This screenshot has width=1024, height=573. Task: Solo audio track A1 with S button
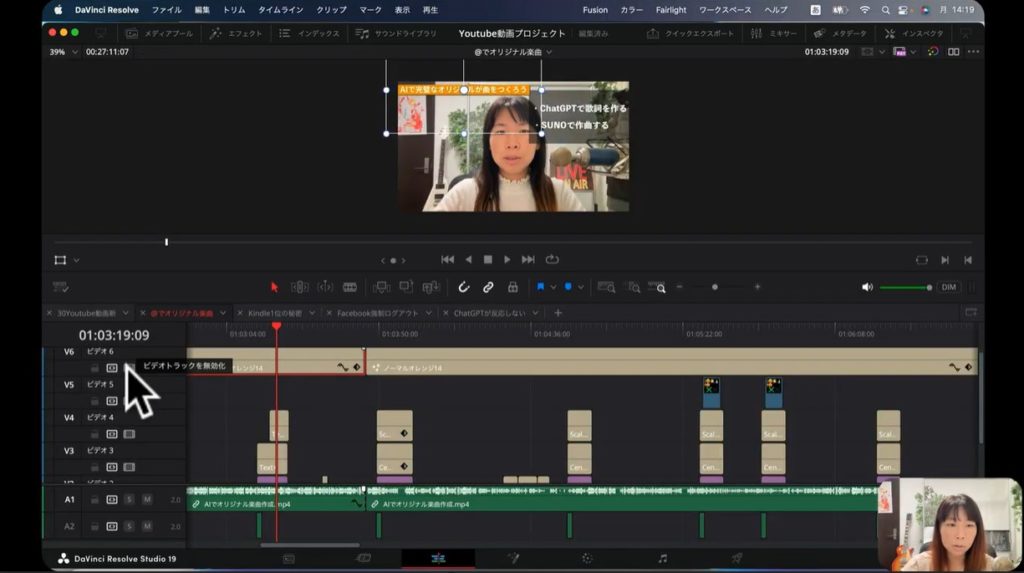(129, 499)
